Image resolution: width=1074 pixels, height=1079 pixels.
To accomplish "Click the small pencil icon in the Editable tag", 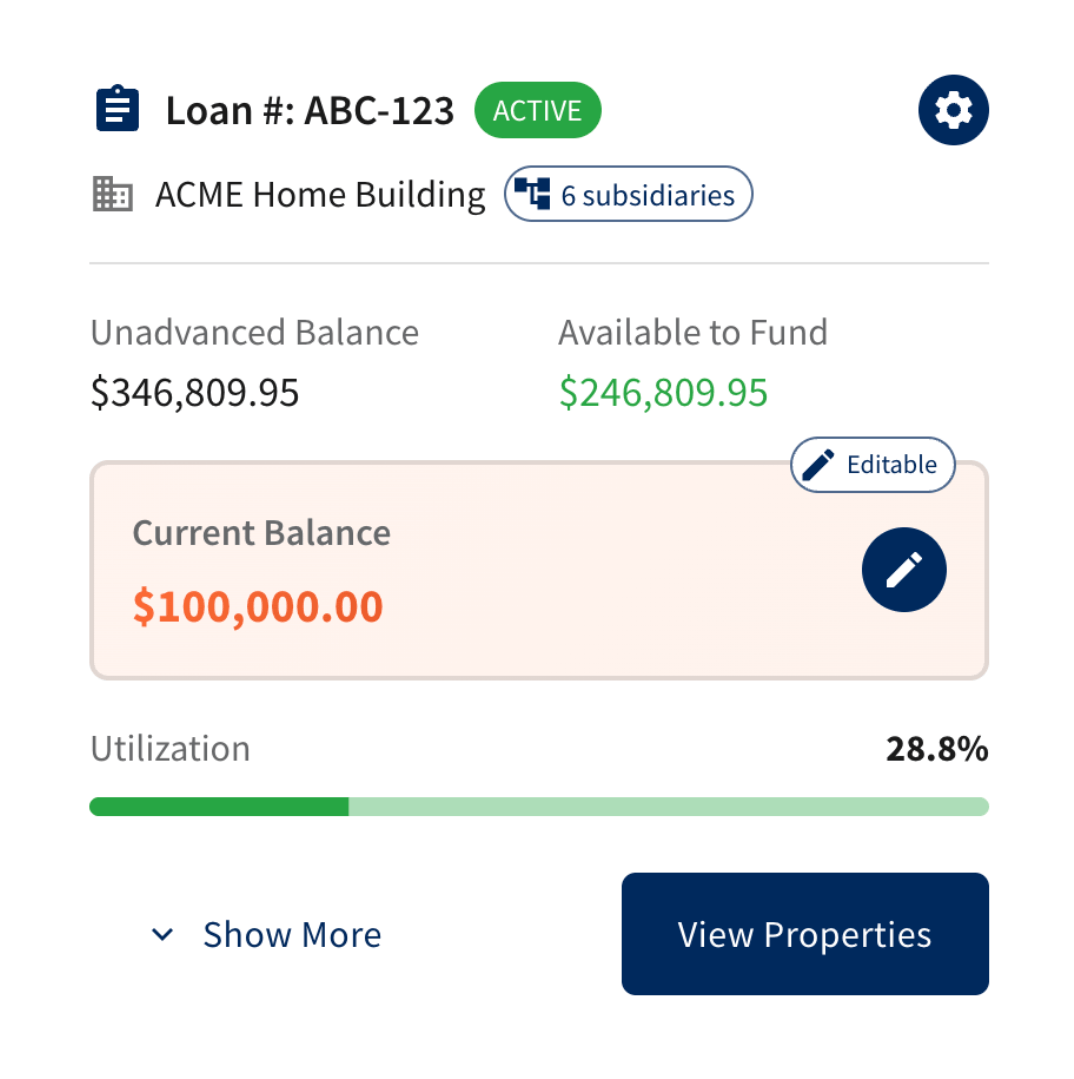I will pos(818,465).
